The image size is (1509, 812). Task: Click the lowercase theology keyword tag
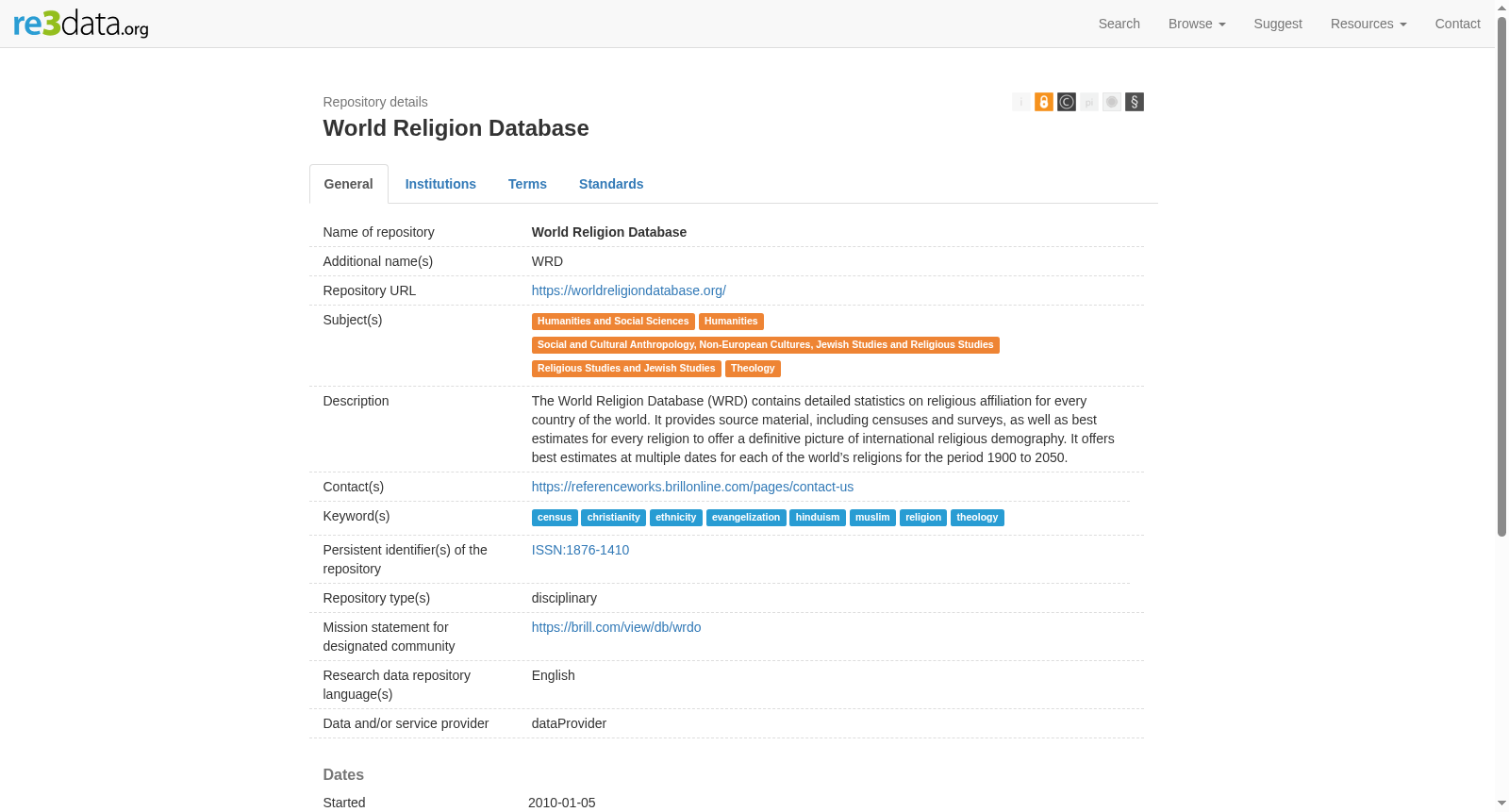(977, 518)
